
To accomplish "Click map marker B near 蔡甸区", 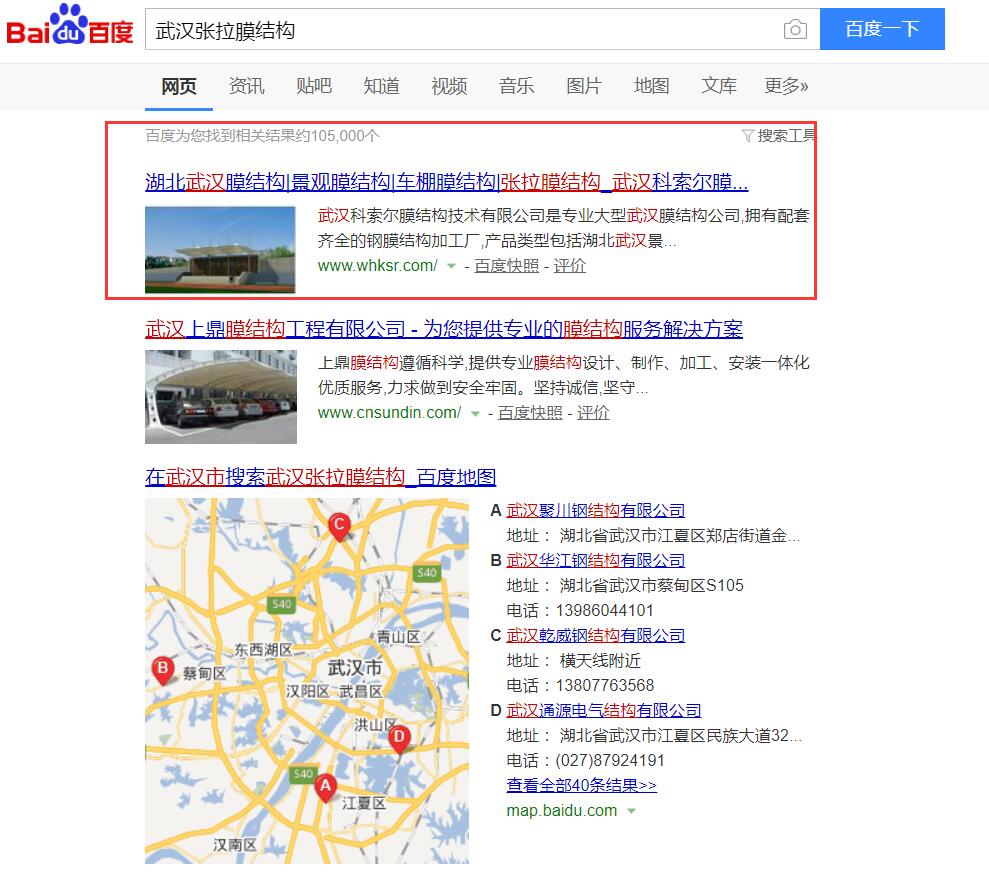I will tap(162, 669).
